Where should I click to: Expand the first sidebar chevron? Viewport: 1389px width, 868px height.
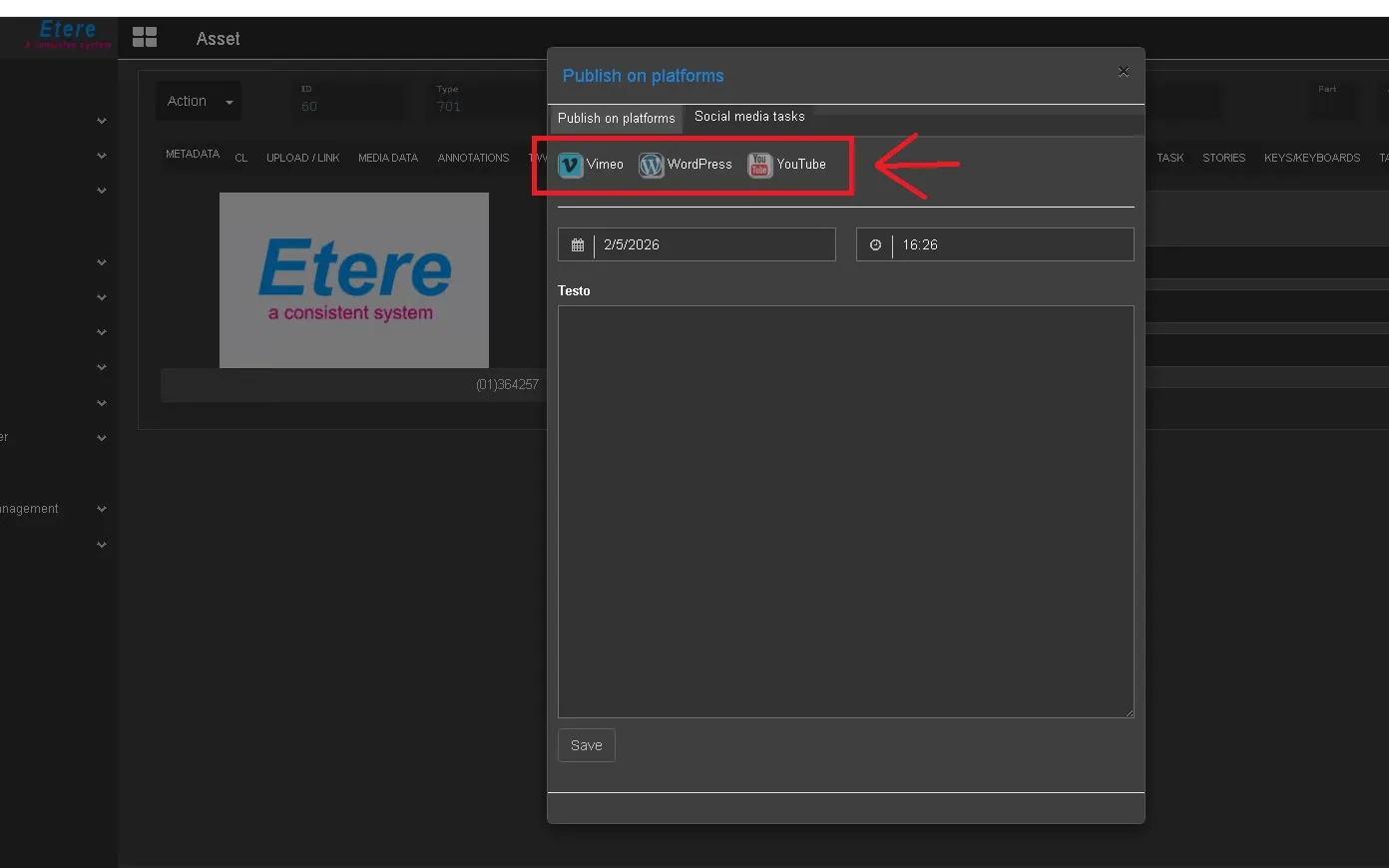pos(102,121)
